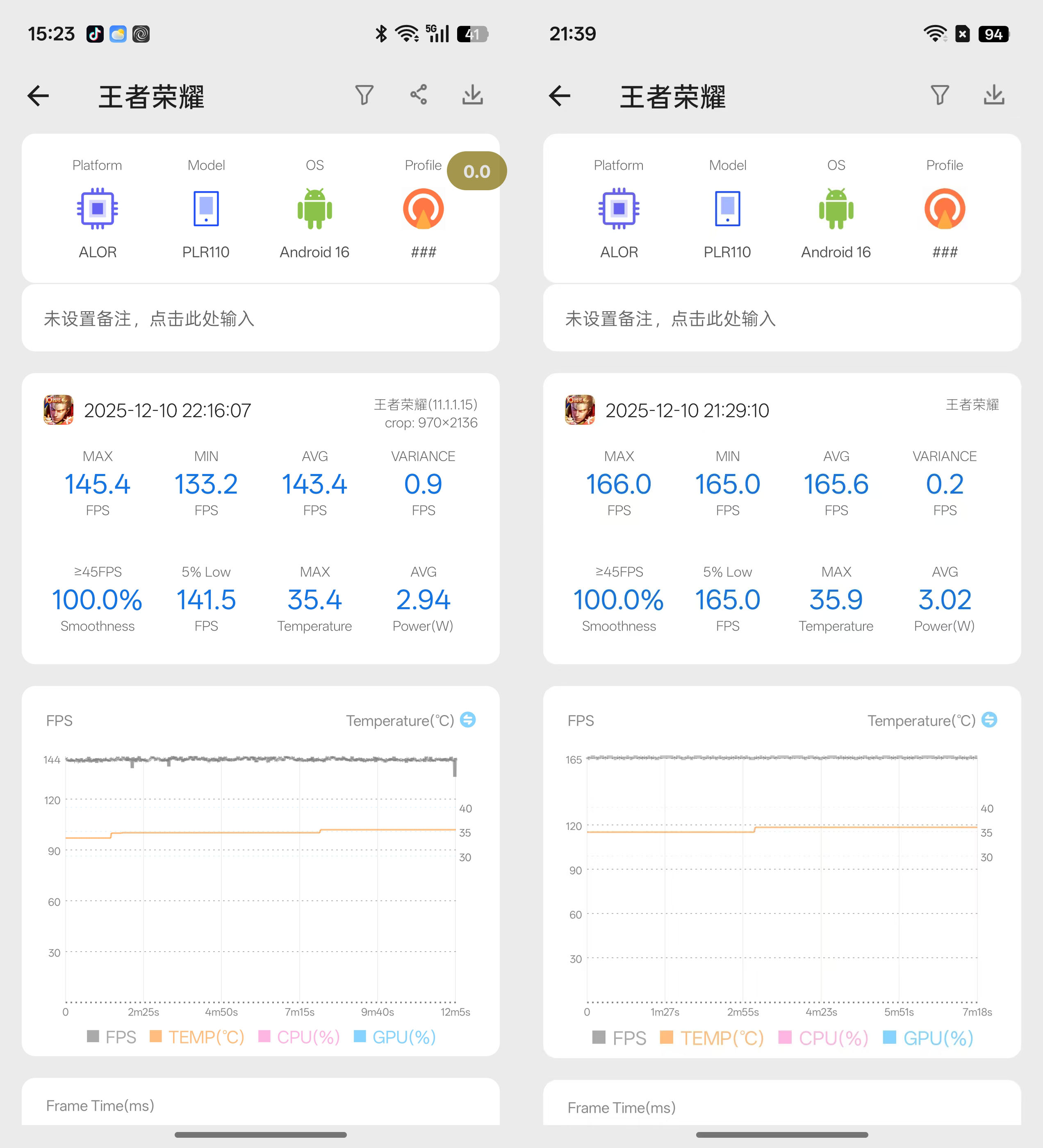1043x1148 pixels.
Task: Tap the orange Profile icon on right card
Action: 945,208
